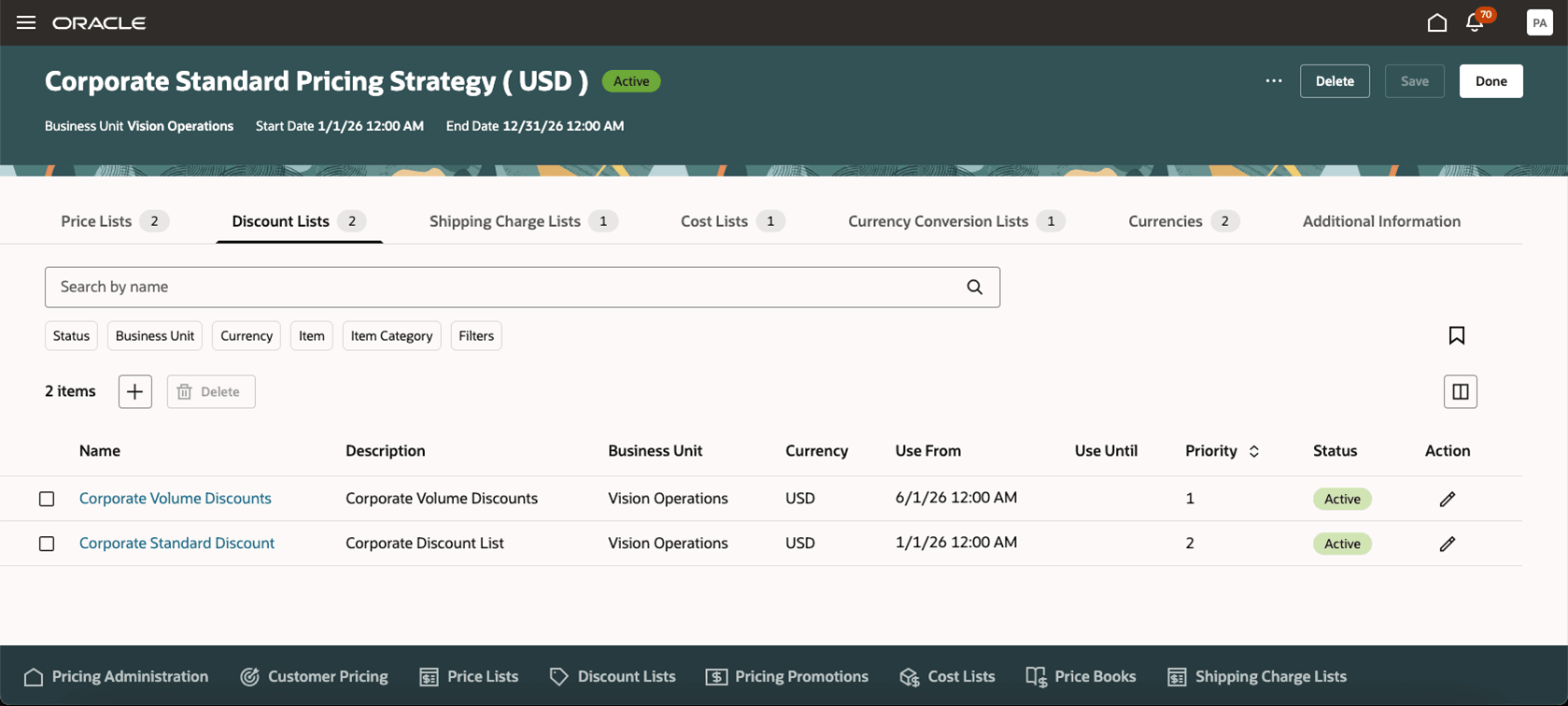Viewport: 1568px width, 706px height.
Task: Open the manage columns icon
Action: (1461, 391)
